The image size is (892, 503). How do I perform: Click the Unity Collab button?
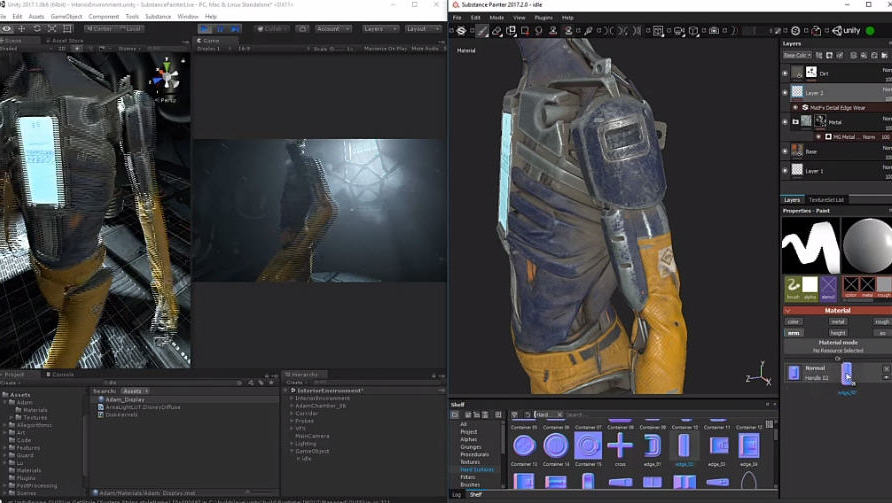coord(271,28)
